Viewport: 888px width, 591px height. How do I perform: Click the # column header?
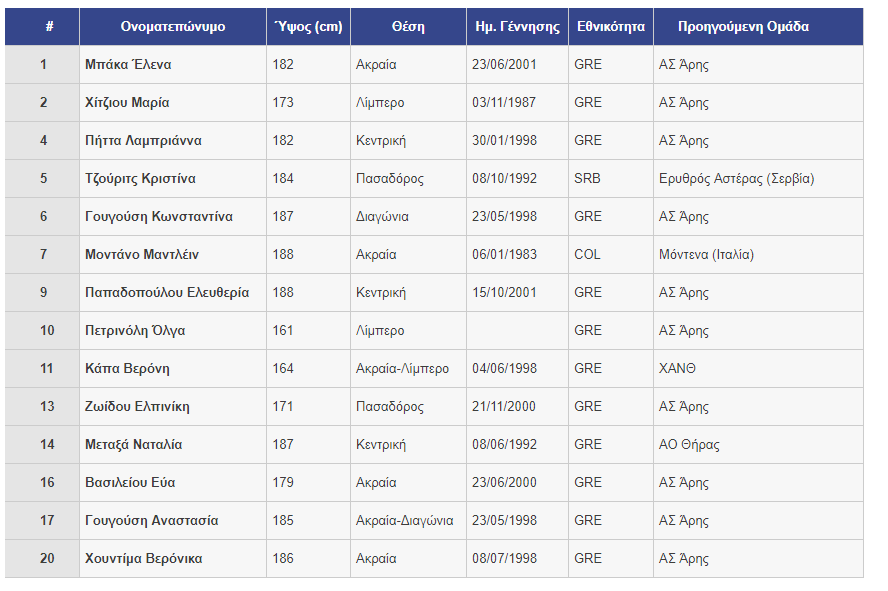[42, 27]
